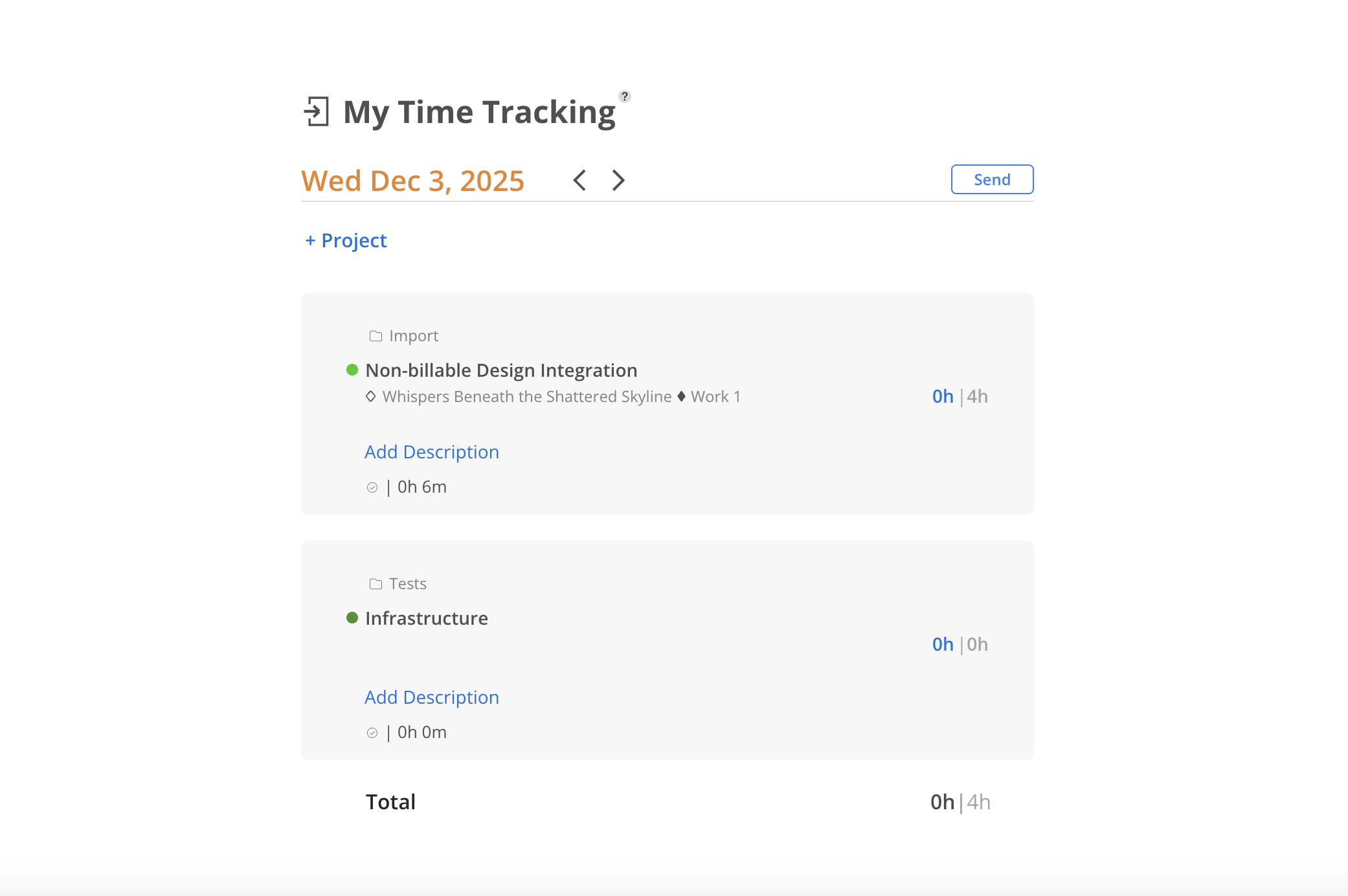Screen dimensions: 1348x896
Task: Click the milestone diamond before Whispers Beneath
Action: 371,396
